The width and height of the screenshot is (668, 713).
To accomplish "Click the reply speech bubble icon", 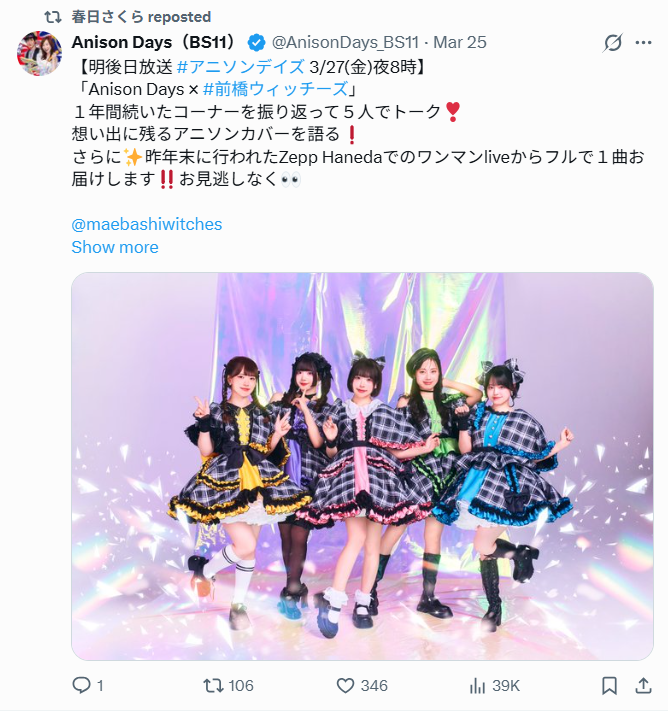I will point(81,685).
